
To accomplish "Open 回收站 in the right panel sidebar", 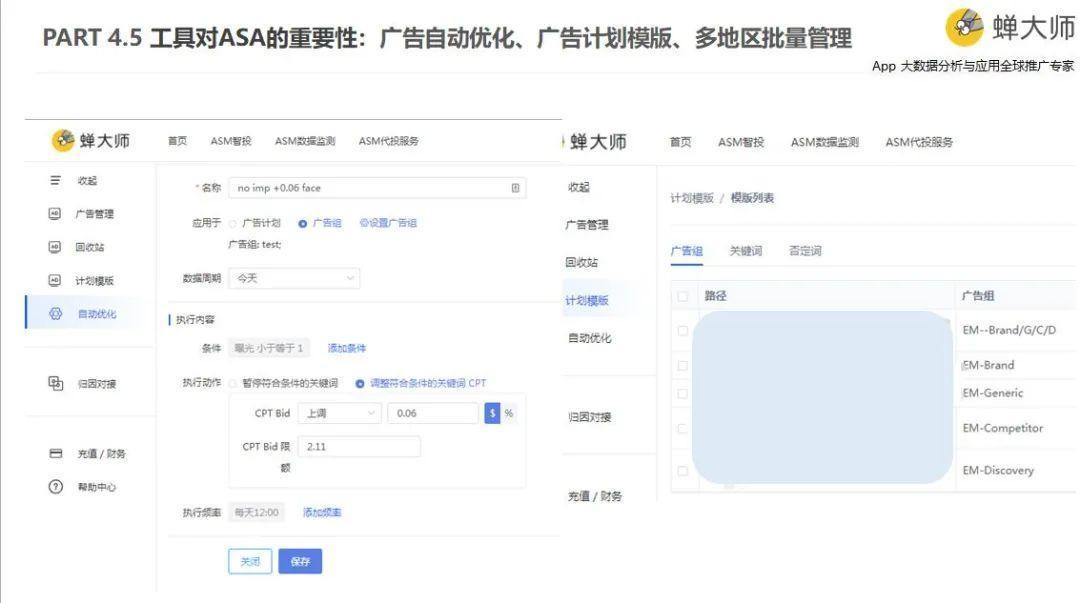I will tap(581, 263).
